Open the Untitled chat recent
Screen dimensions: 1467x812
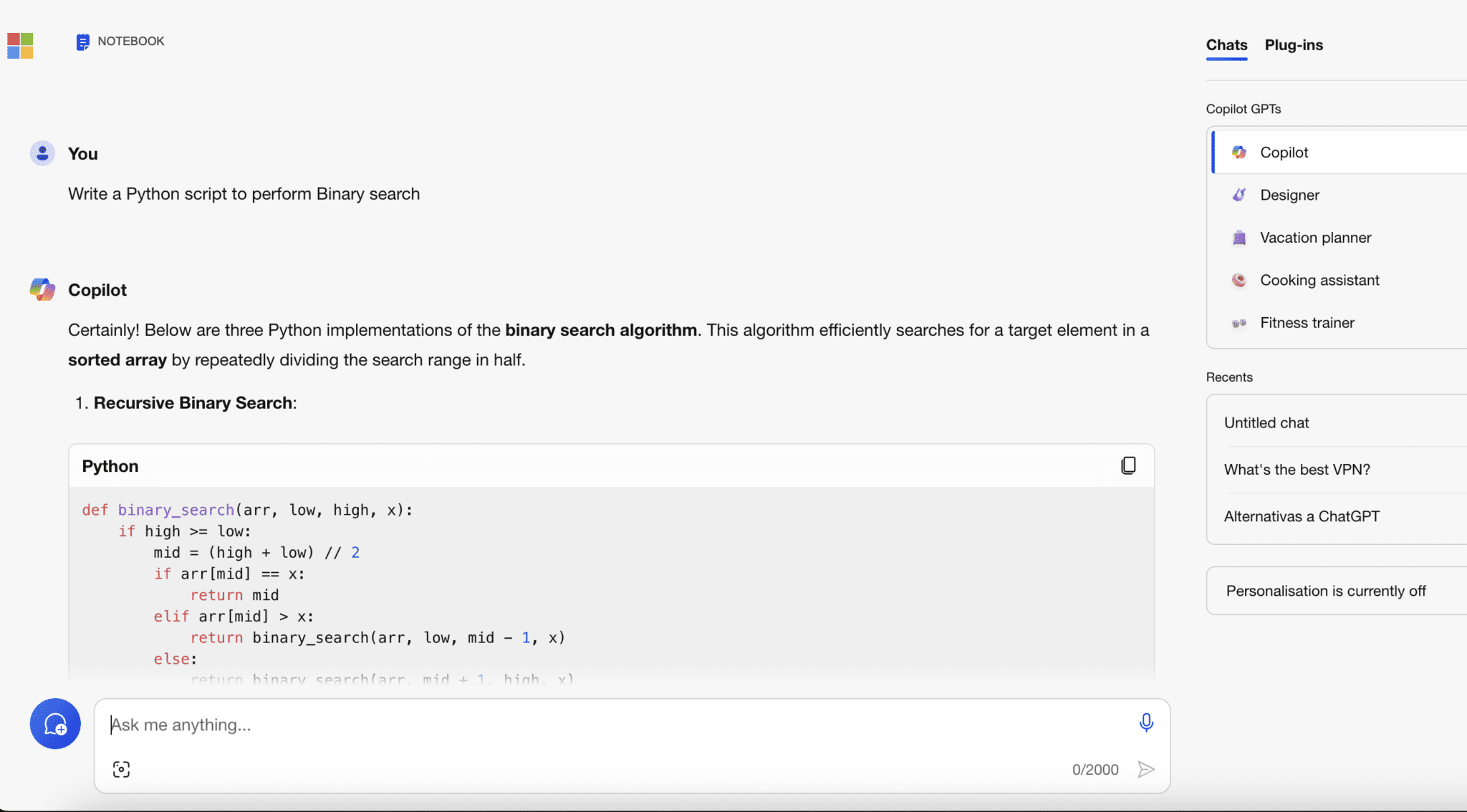1266,422
